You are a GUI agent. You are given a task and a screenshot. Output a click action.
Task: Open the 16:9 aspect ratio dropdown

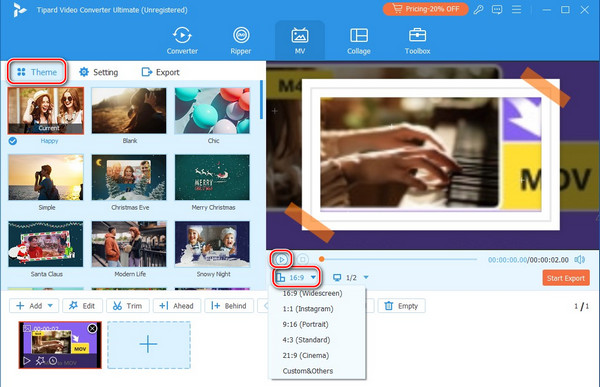pos(297,278)
